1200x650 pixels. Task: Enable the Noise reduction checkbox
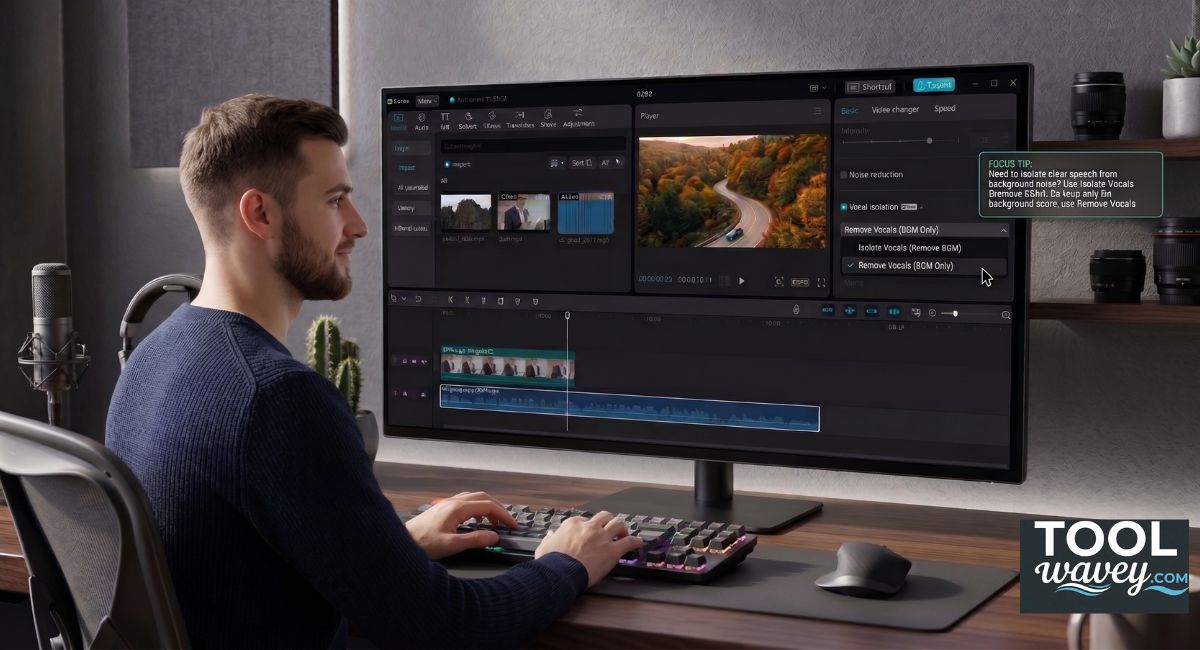tap(844, 174)
